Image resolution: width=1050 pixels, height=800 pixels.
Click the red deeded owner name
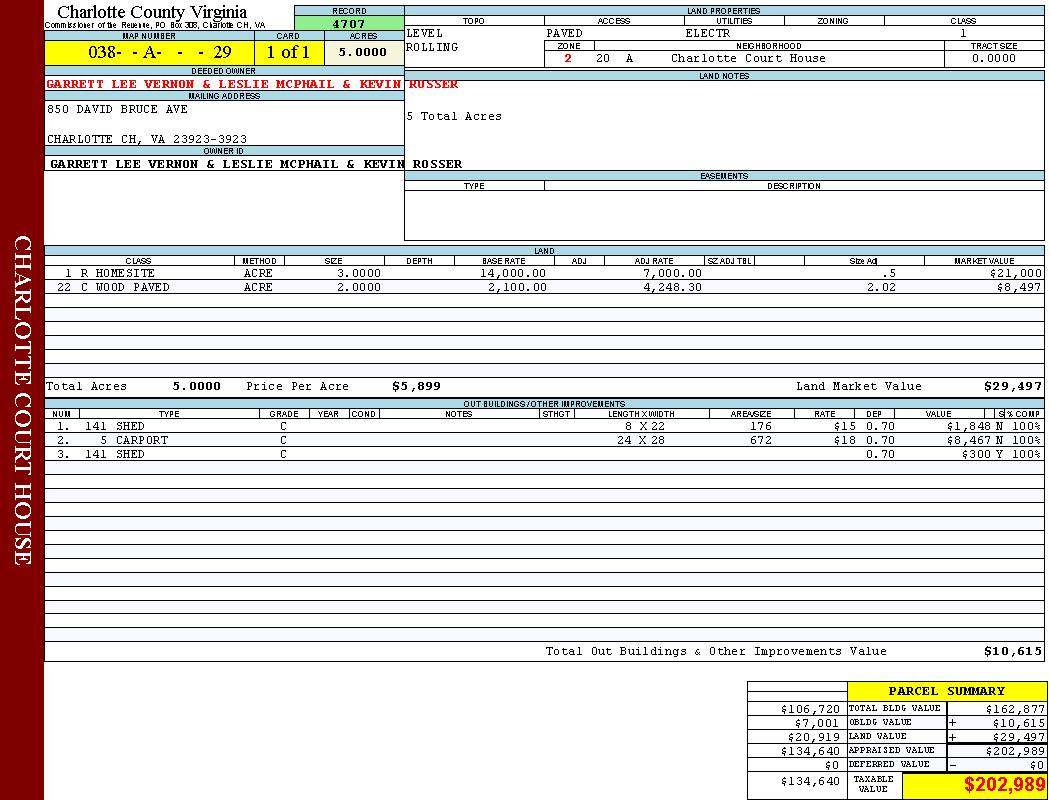[252, 84]
